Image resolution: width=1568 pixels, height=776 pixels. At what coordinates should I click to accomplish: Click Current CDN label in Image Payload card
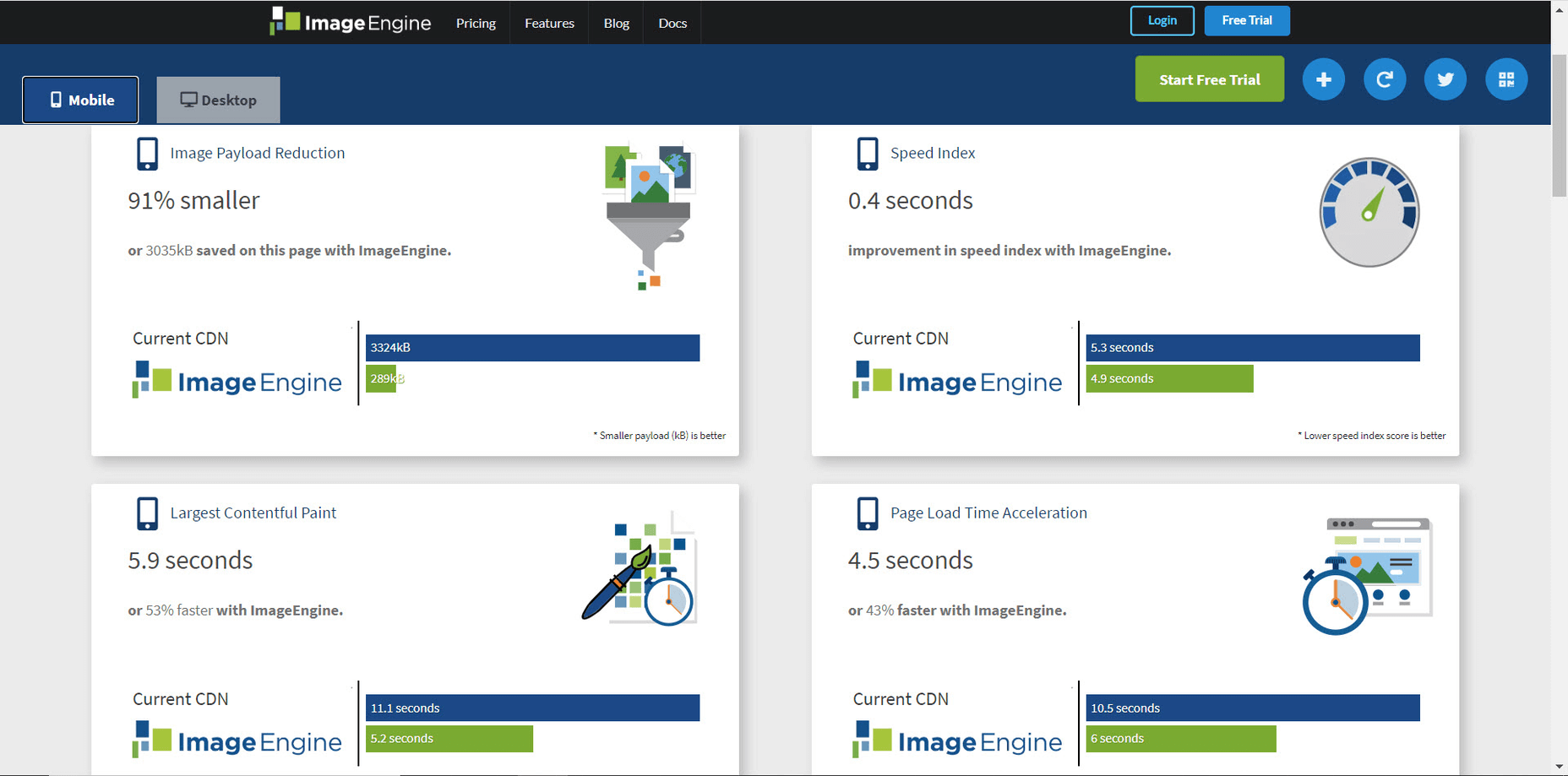pos(180,339)
